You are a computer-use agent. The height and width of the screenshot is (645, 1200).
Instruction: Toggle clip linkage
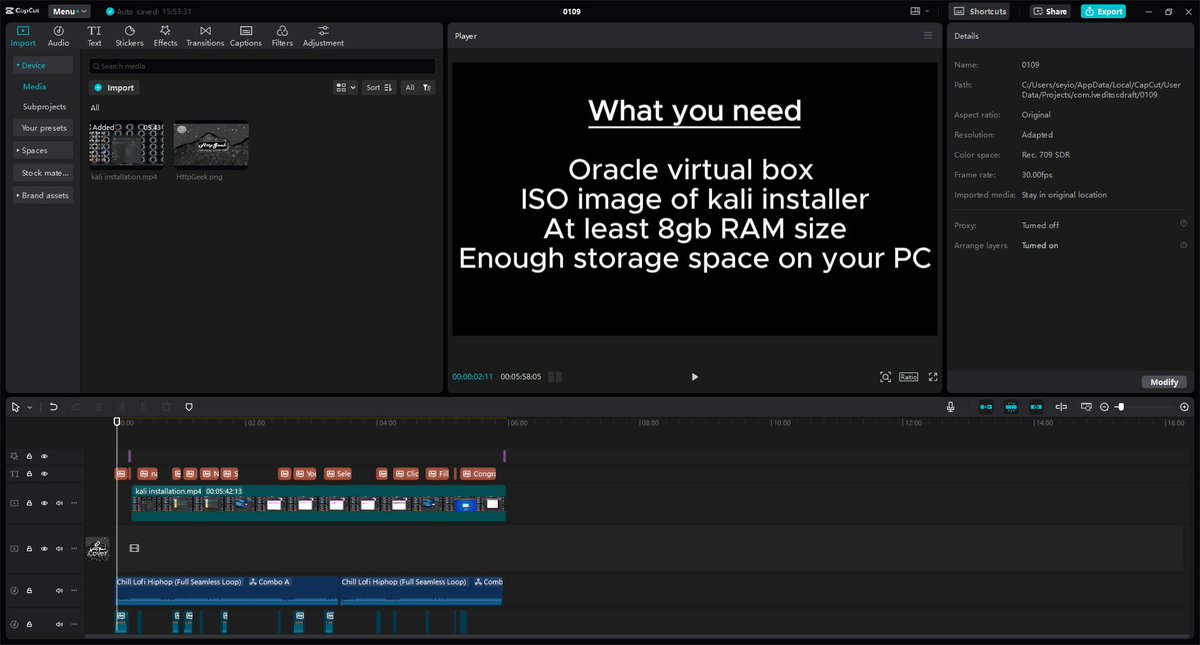[x=1036, y=407]
